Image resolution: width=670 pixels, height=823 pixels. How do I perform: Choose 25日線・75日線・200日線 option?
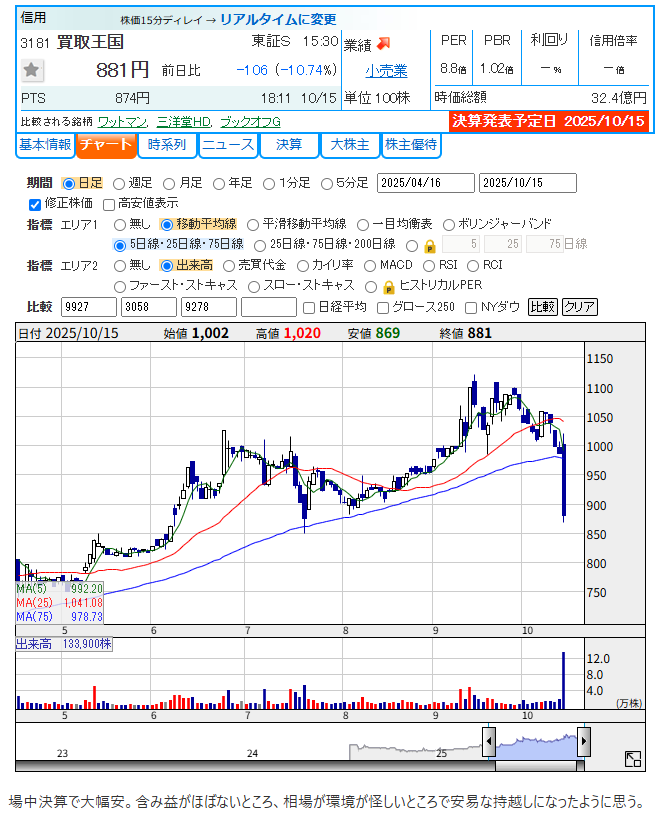pos(260,245)
